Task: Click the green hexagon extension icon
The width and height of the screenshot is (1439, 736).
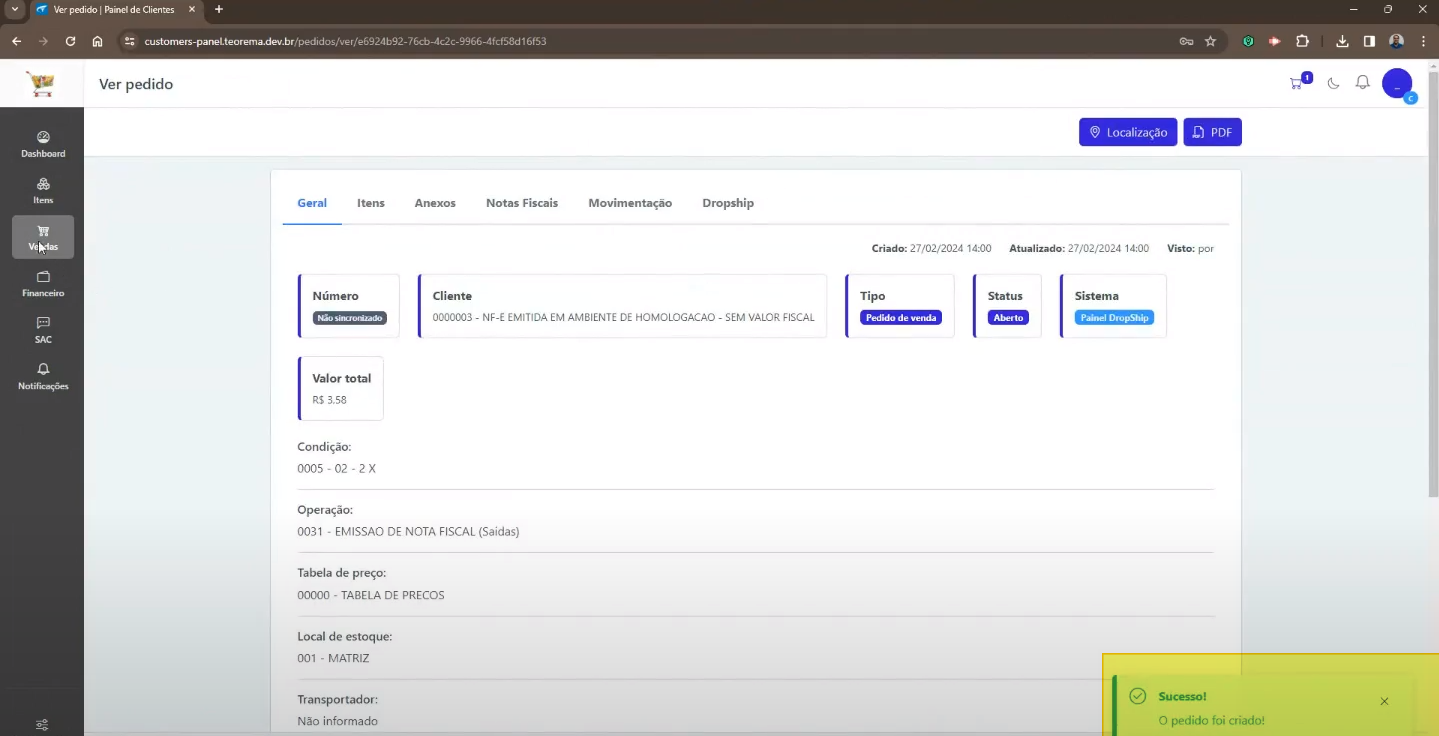Action: coord(1248,41)
